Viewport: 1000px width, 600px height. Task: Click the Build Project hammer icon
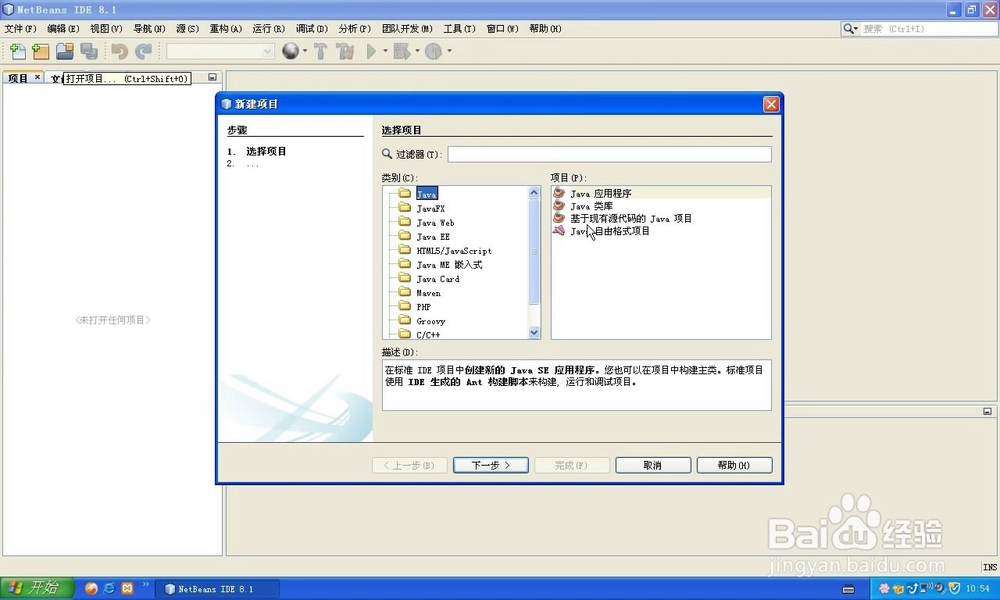pyautogui.click(x=320, y=51)
